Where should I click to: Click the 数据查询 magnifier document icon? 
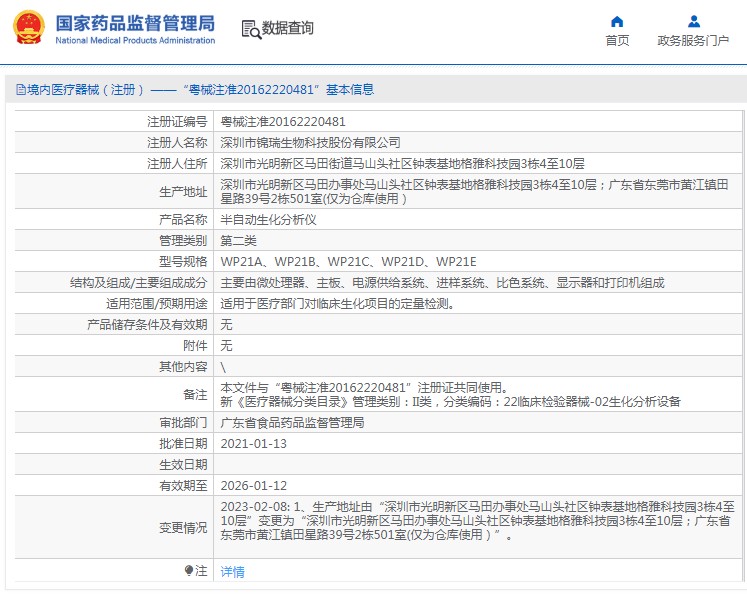[250, 29]
